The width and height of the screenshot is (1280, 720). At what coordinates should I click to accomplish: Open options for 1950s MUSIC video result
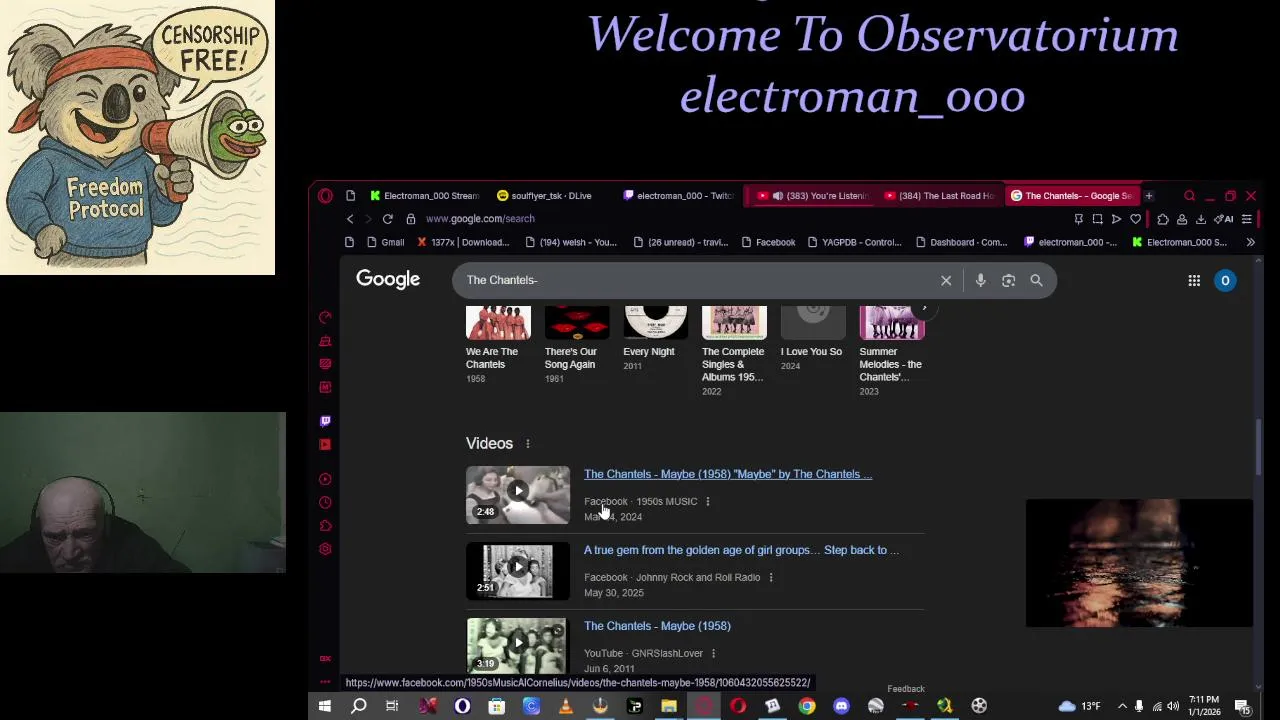click(x=707, y=502)
